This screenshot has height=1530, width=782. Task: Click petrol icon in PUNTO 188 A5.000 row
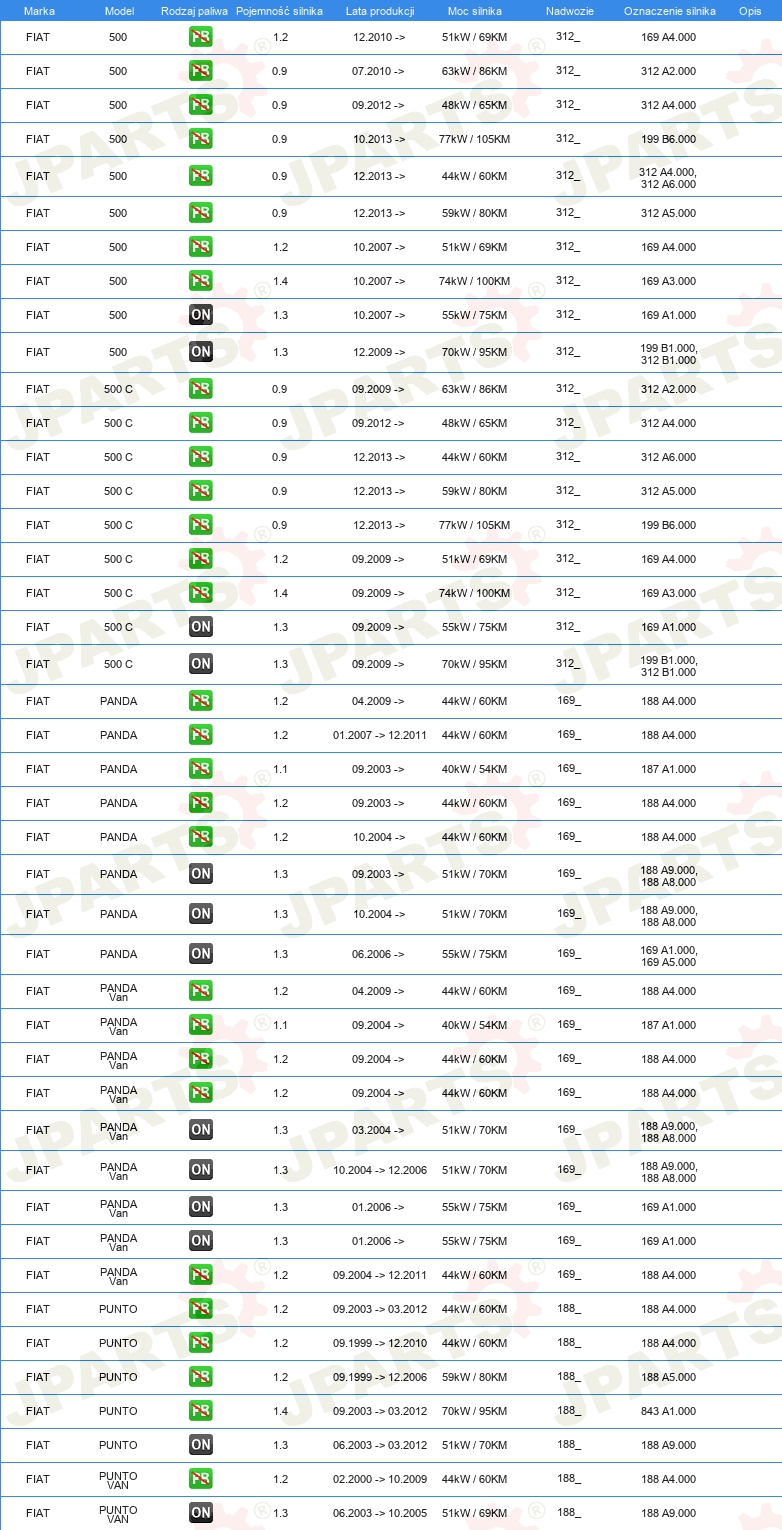click(x=200, y=1377)
